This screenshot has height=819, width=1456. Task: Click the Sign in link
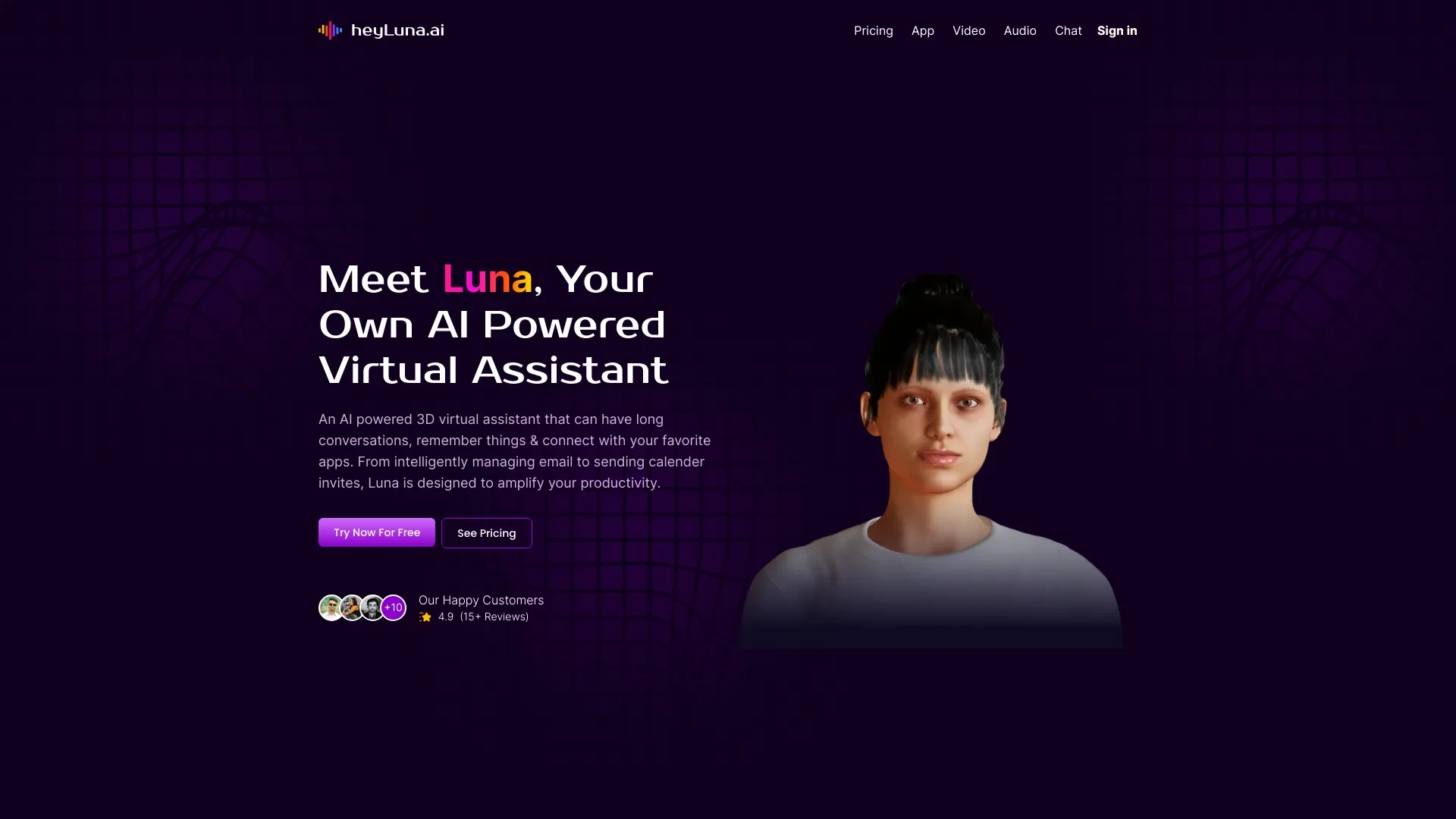pos(1117,30)
